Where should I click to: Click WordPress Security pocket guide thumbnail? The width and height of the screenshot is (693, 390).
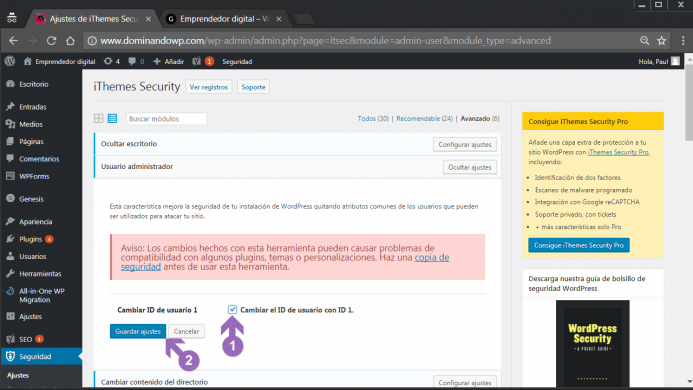[592, 344]
